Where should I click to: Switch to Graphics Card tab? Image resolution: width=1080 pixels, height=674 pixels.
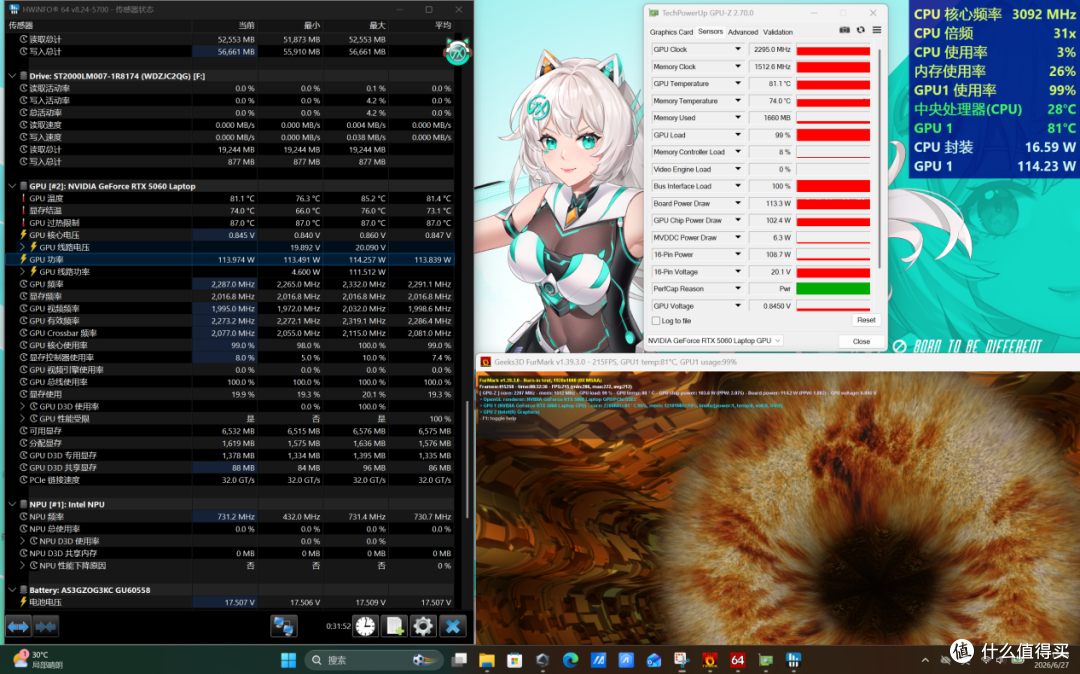(671, 32)
